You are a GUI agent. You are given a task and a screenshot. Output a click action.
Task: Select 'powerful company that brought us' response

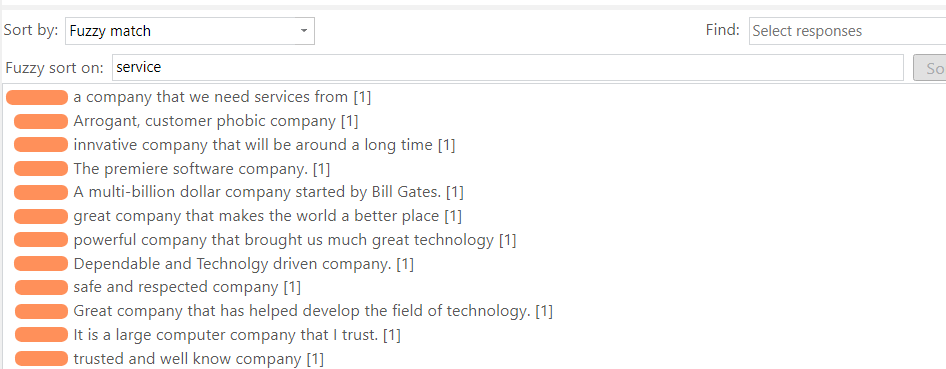tap(294, 240)
